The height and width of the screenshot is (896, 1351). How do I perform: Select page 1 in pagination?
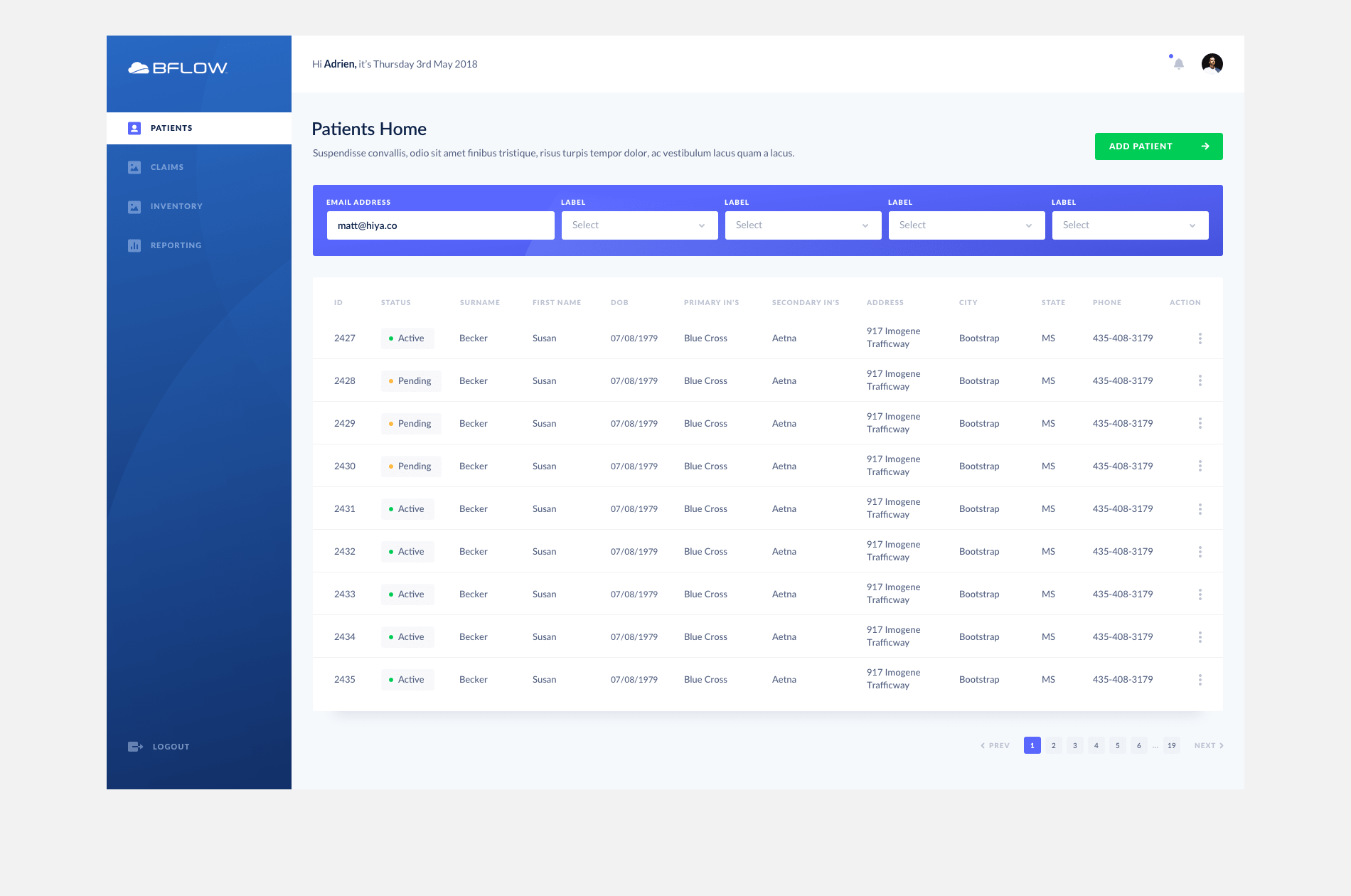coord(1032,745)
